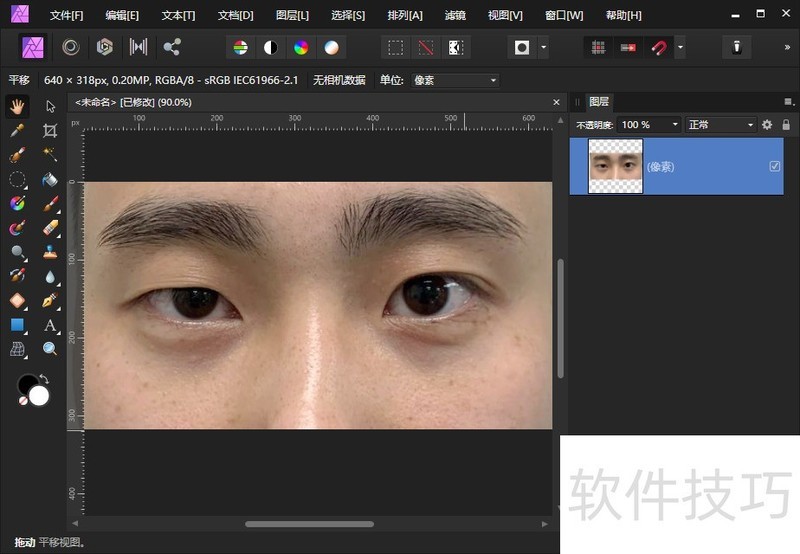Viewport: 800px width, 554px height.
Task: Select the Selection Brush tool
Action: [x=17, y=155]
